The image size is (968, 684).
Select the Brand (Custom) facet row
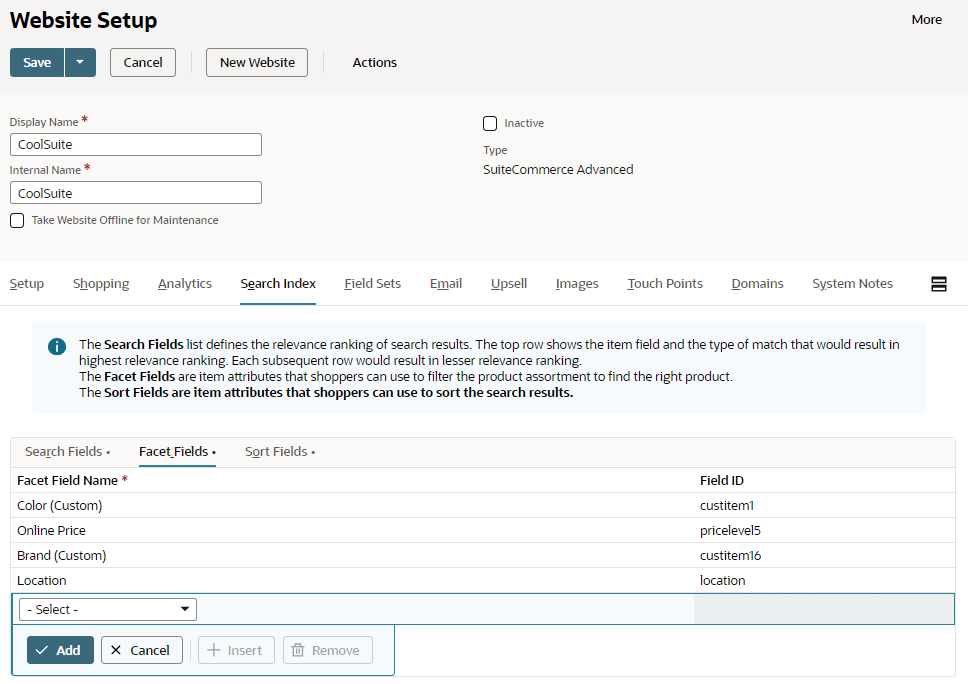(x=483, y=556)
